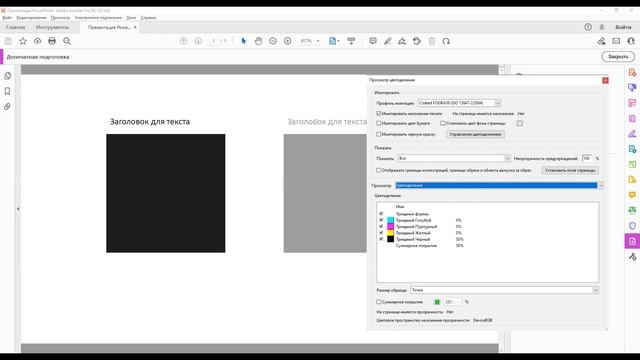The height and width of the screenshot is (360, 640).
Task: Click the green total coverage color swatch
Action: [437, 302]
